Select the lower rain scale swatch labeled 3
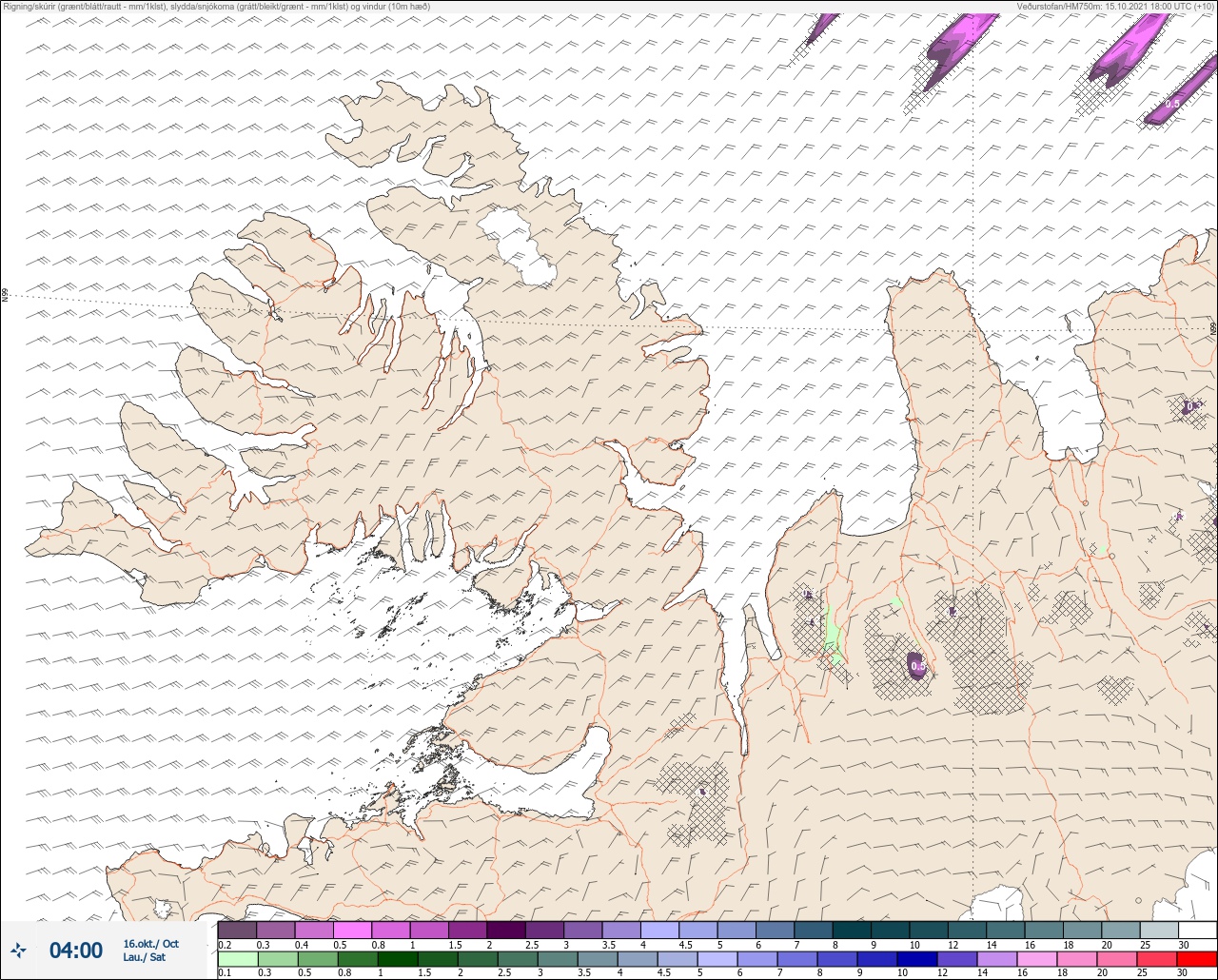The image size is (1218, 980). coord(558,958)
